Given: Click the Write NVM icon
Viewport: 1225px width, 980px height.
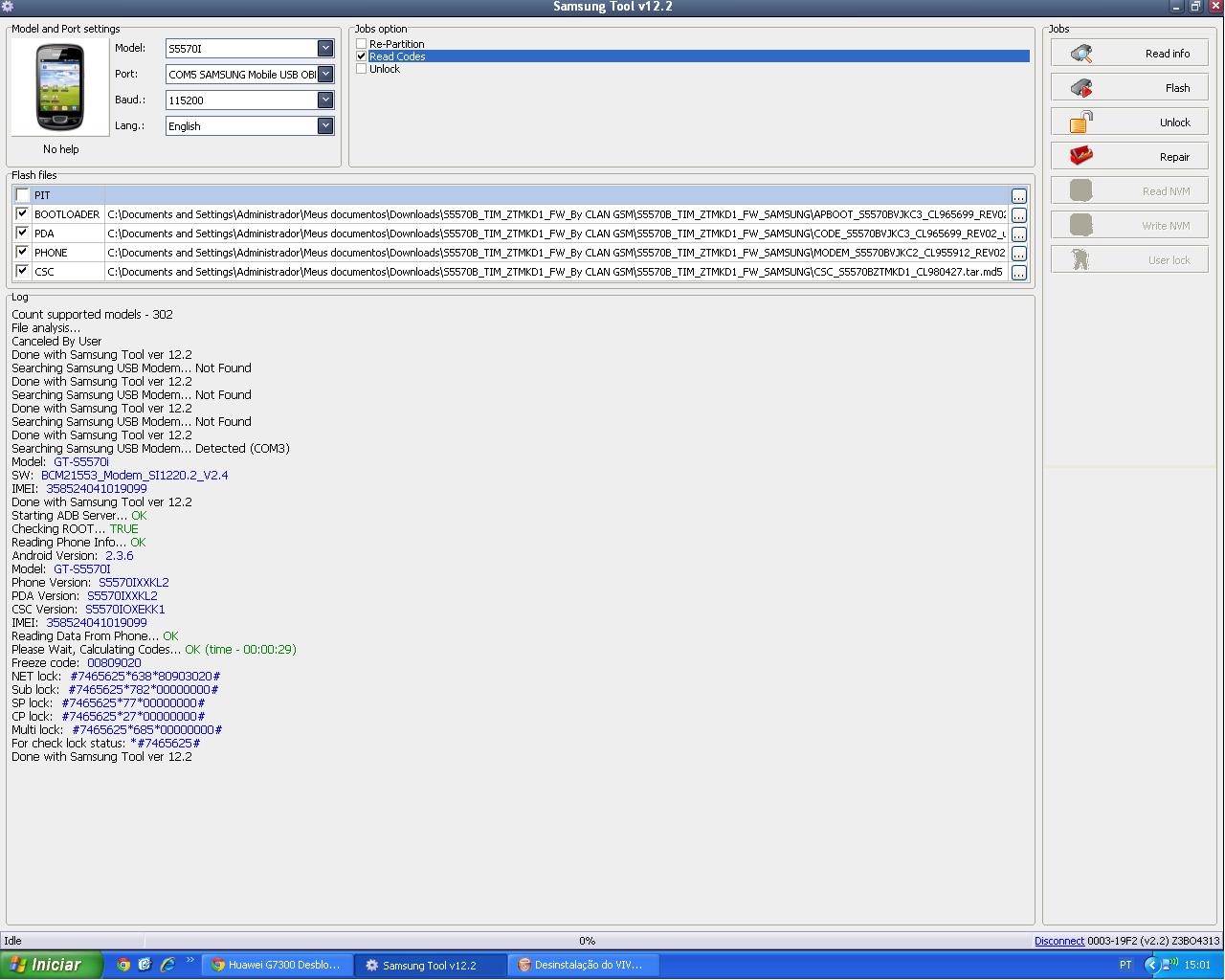Looking at the screenshot, I should (x=1081, y=225).
